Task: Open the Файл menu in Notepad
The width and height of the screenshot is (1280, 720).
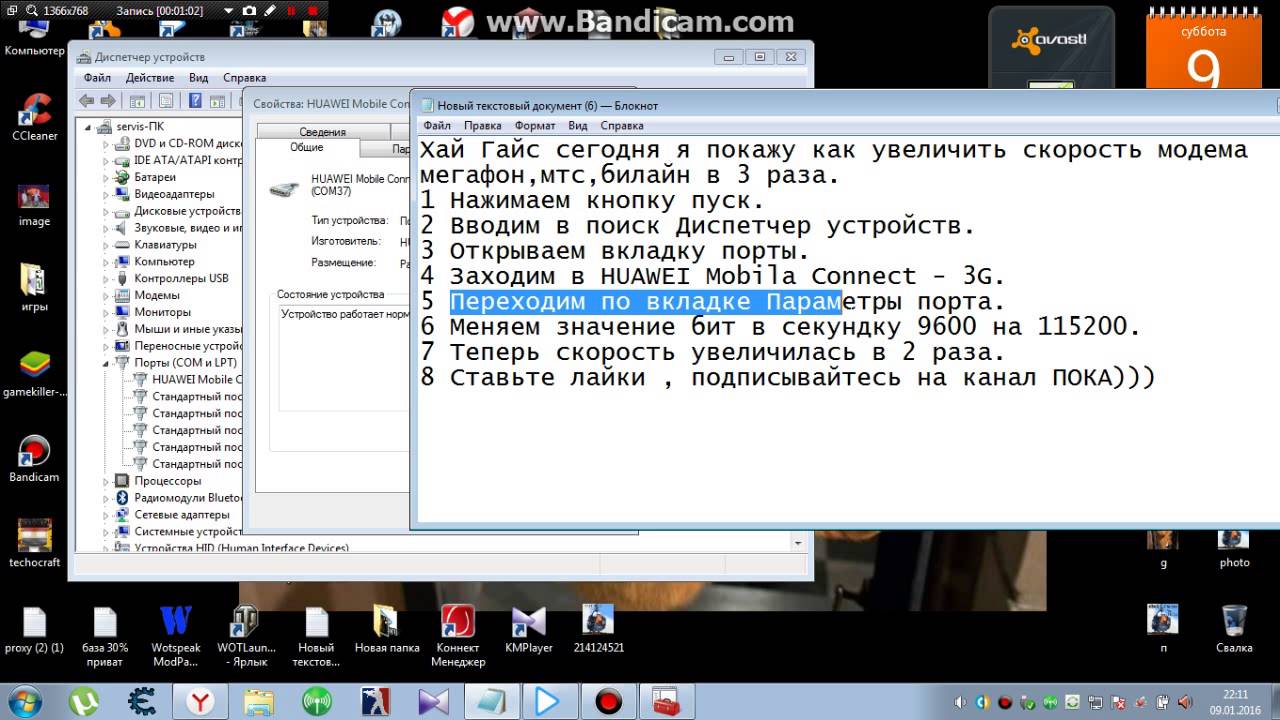Action: (437, 126)
